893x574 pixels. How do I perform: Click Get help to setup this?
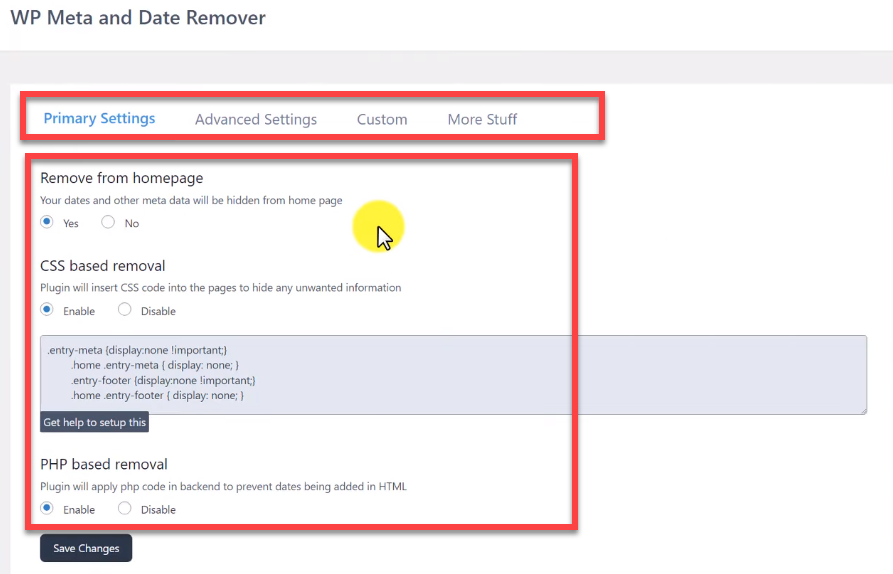[x=95, y=422]
